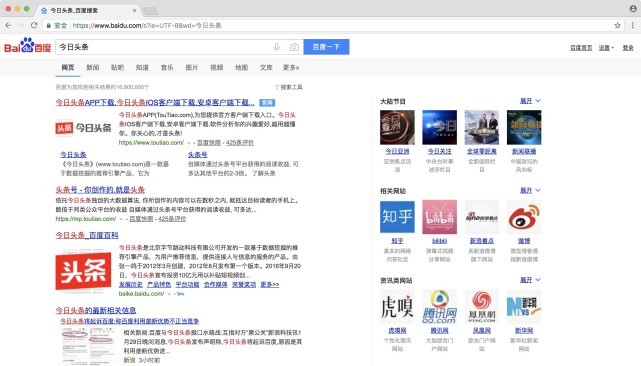Reload the page with refresh icon
This screenshot has width=641, height=366.
point(34,25)
